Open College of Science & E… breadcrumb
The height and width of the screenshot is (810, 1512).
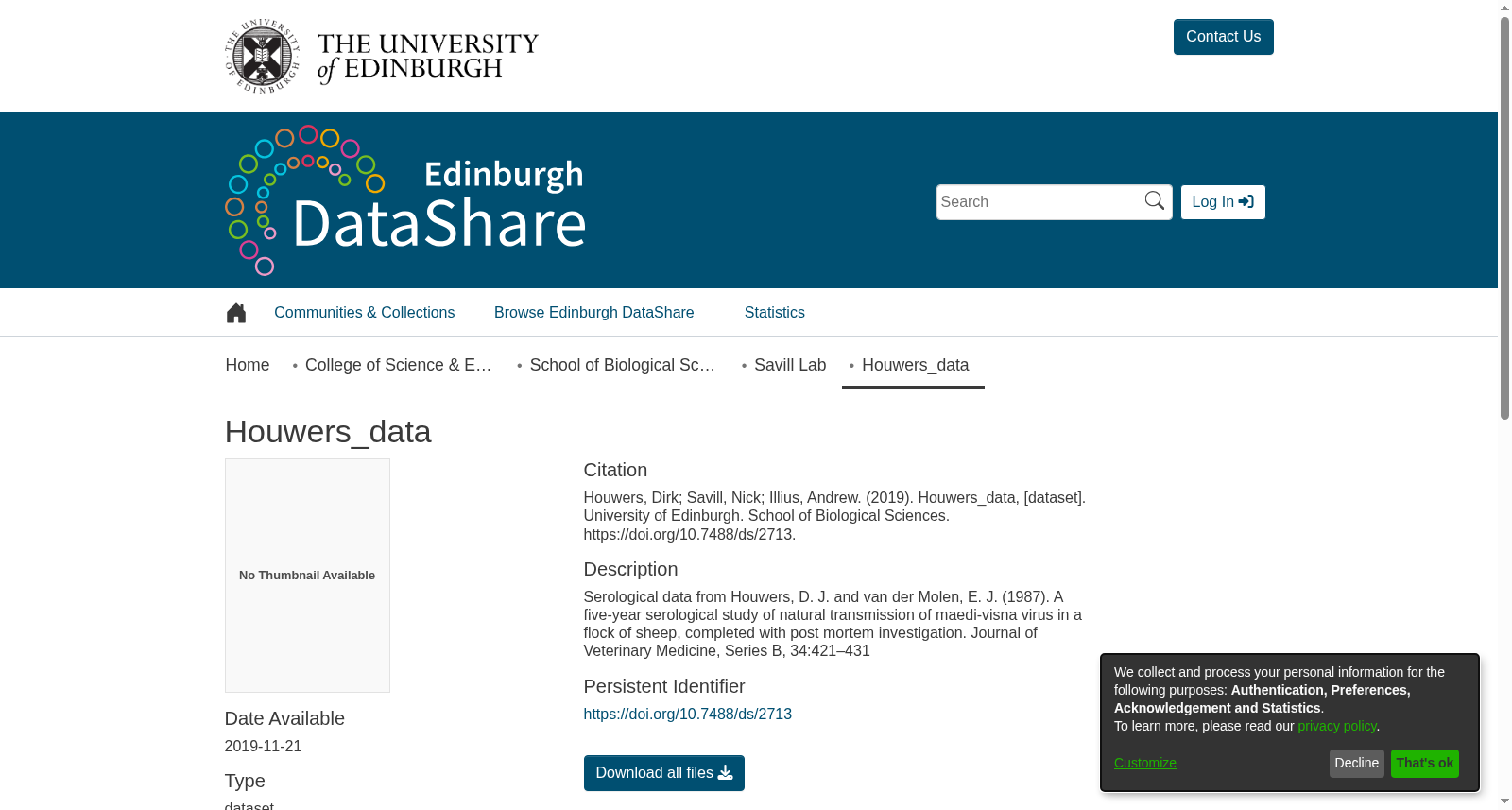(398, 365)
